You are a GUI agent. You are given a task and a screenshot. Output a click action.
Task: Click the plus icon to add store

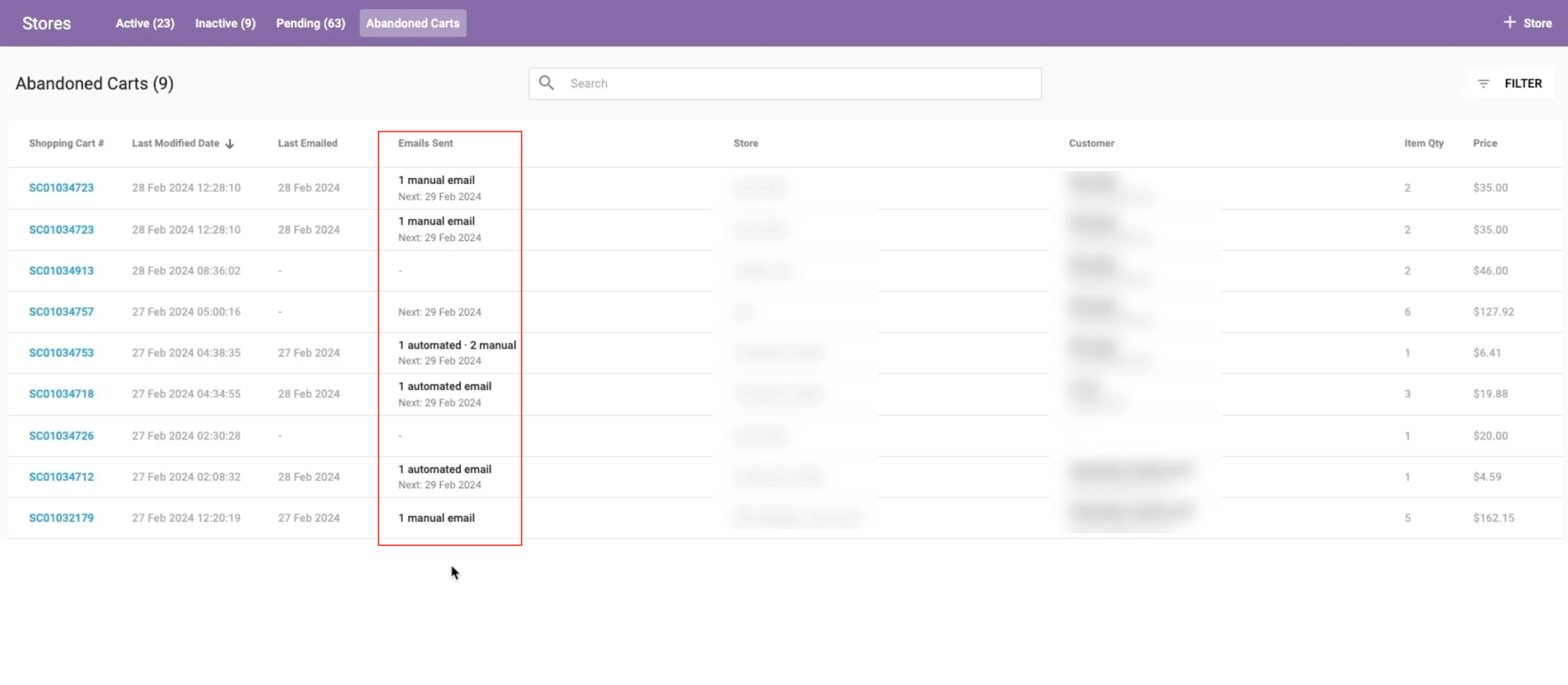(1509, 22)
